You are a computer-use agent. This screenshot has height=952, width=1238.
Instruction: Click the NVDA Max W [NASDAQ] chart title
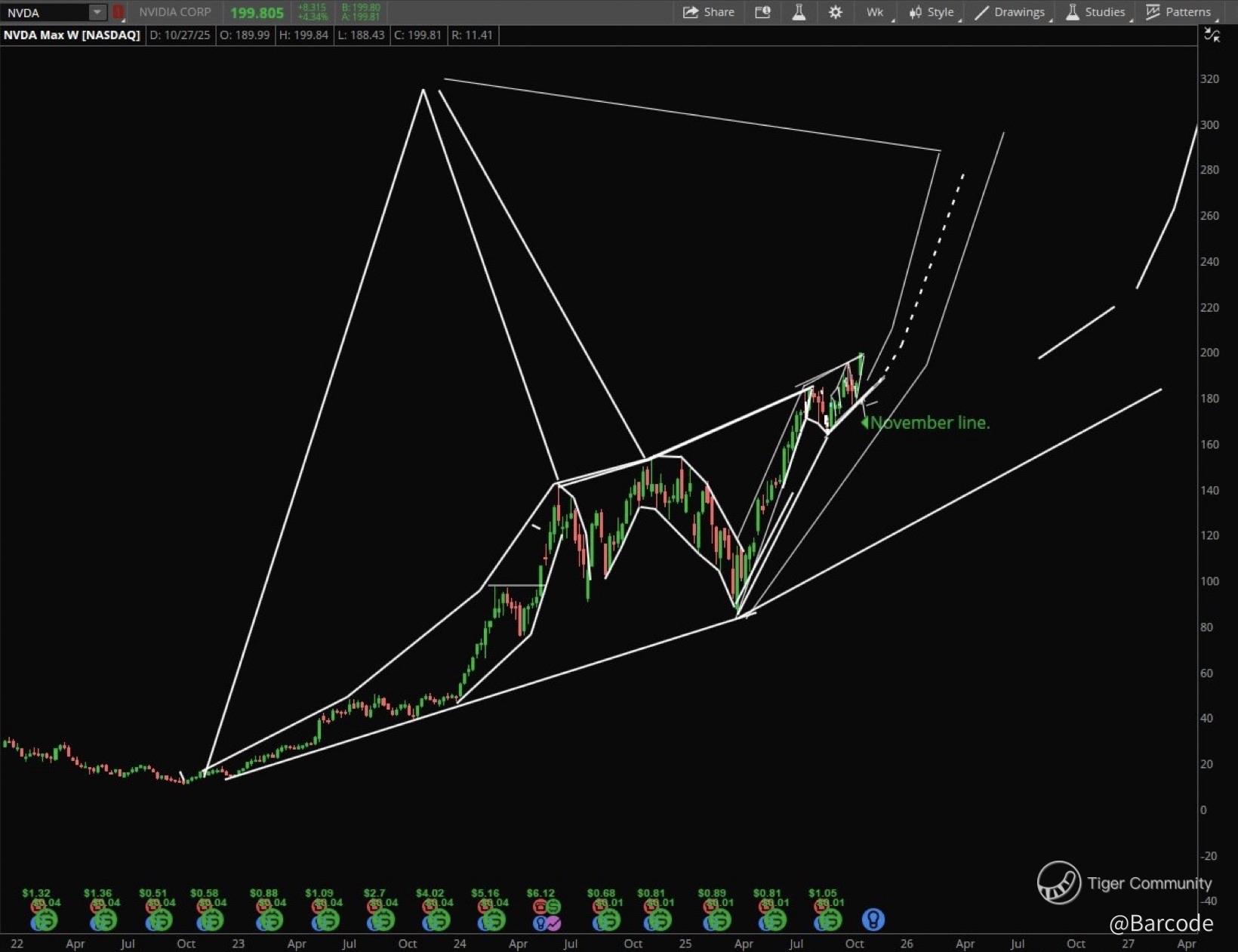tap(72, 35)
